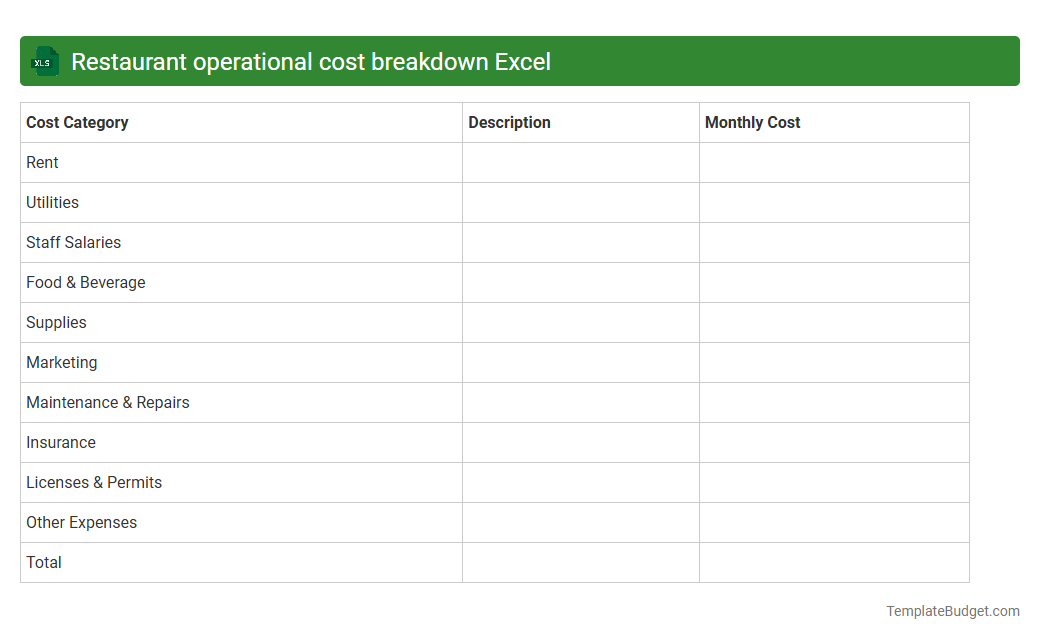Click the Utilities row label
1040x640 pixels.
pos(52,202)
